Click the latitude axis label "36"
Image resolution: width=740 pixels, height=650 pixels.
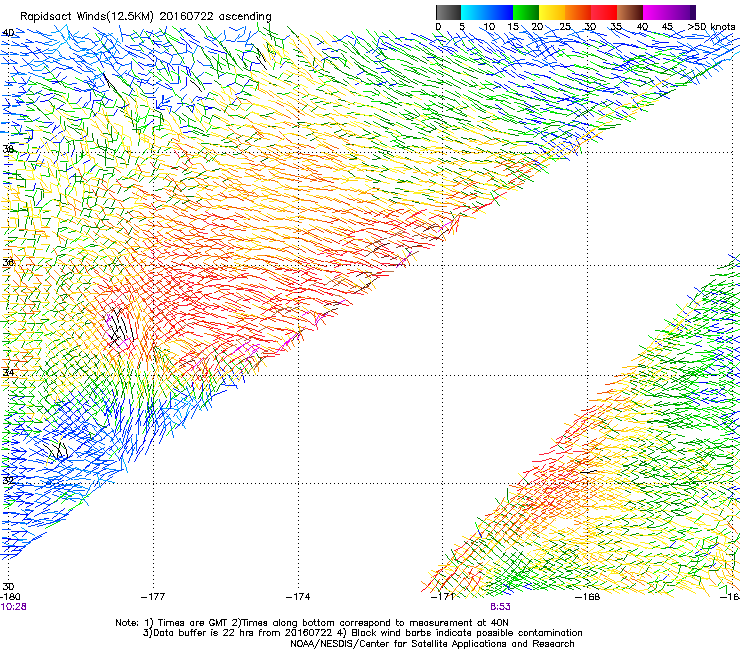(8, 262)
